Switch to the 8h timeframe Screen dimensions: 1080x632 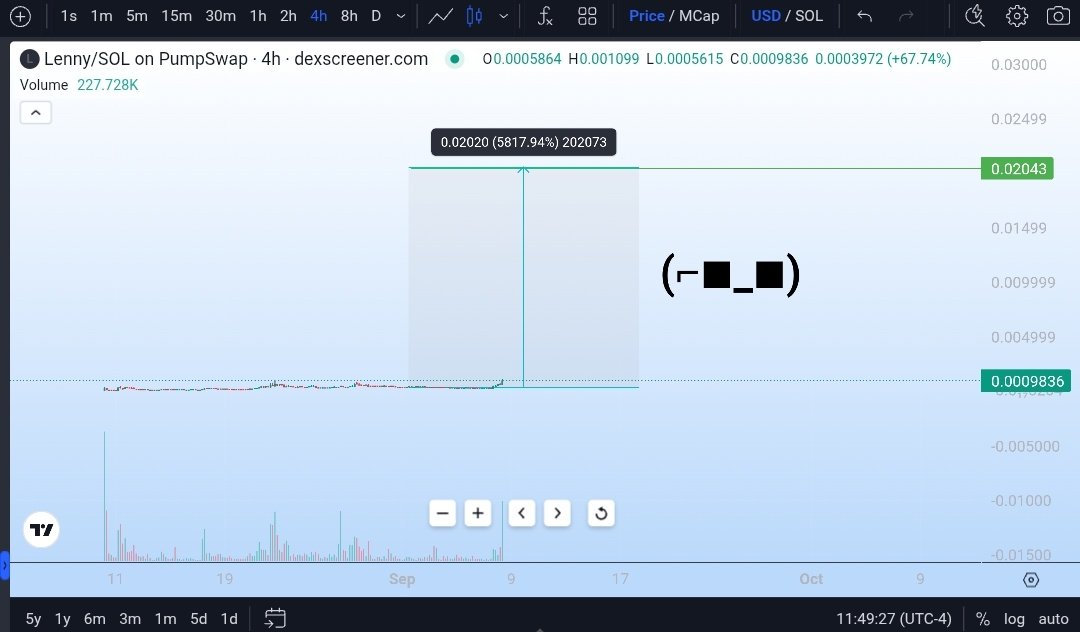tap(349, 16)
